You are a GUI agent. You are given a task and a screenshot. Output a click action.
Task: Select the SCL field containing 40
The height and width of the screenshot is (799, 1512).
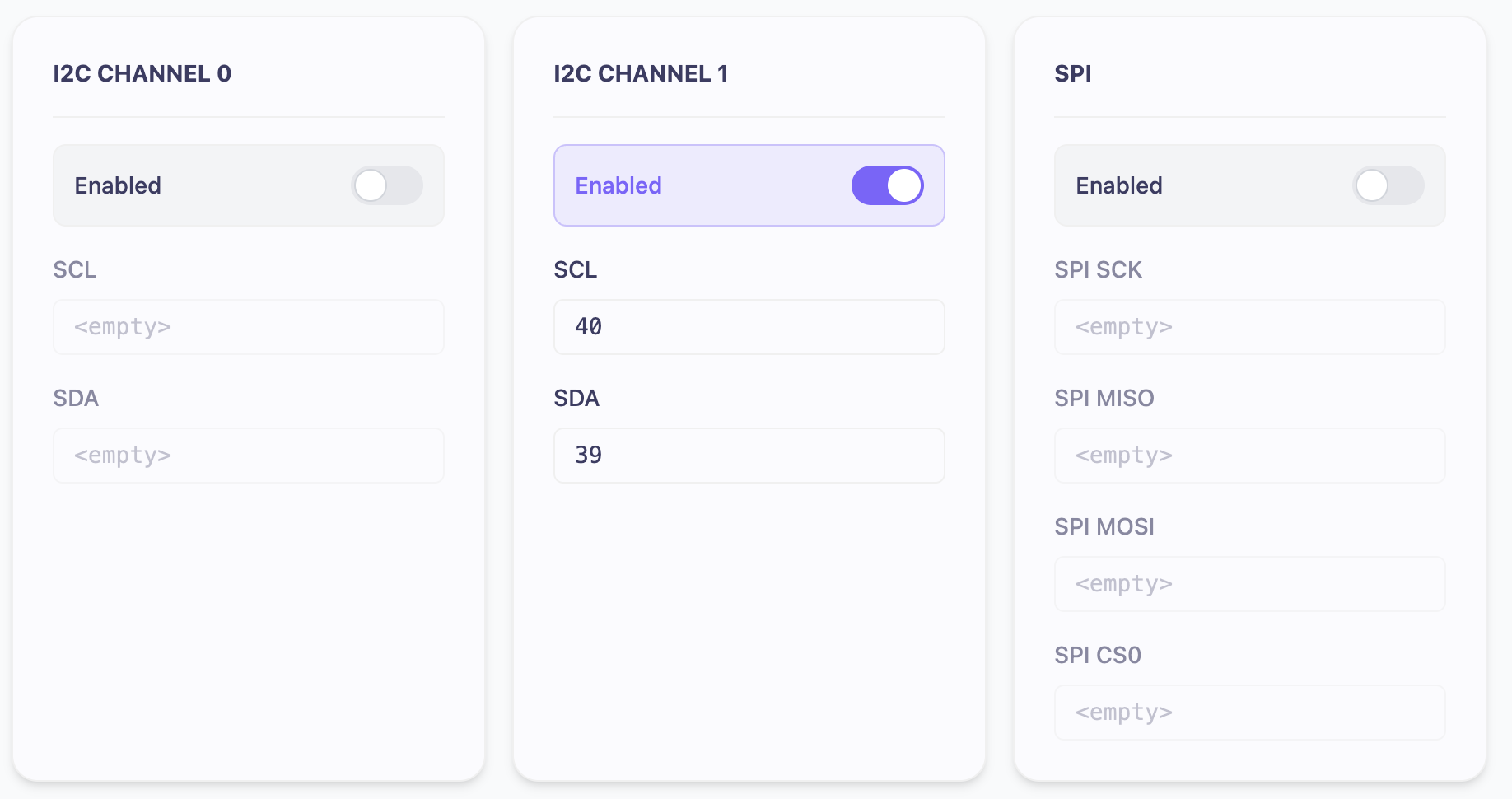749,327
